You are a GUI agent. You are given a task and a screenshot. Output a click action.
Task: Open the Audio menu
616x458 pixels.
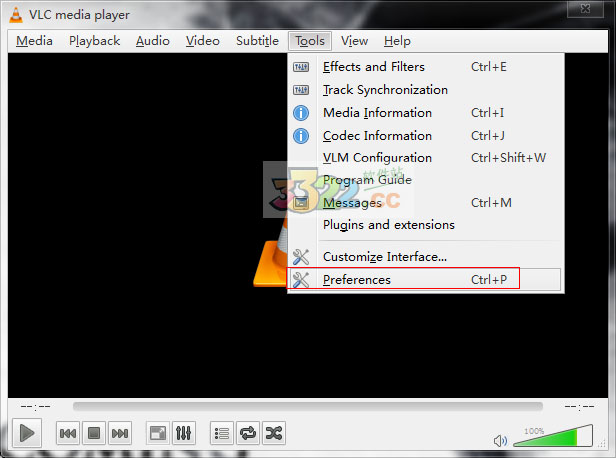[152, 41]
